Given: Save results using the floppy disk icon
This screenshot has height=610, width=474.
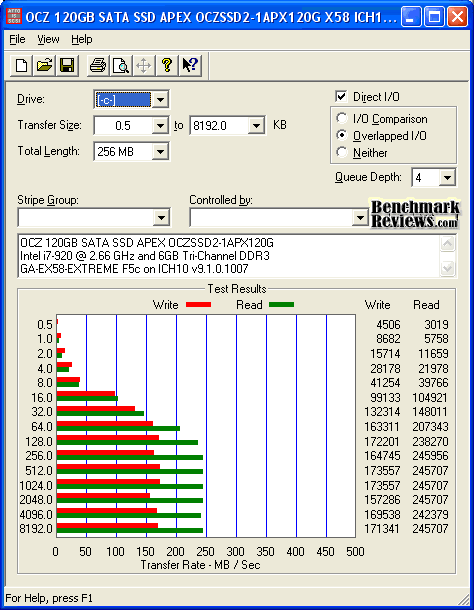Looking at the screenshot, I should coord(67,65).
